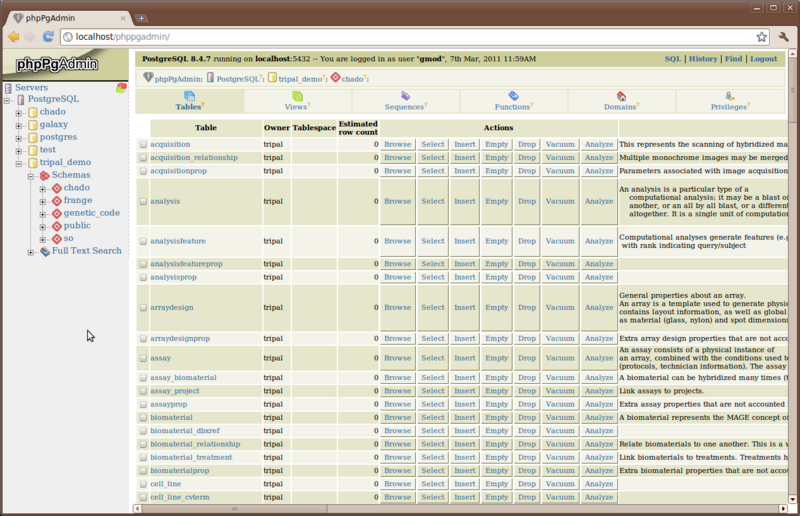Expand the genetic_code schema node
800x516 pixels.
click(43, 214)
